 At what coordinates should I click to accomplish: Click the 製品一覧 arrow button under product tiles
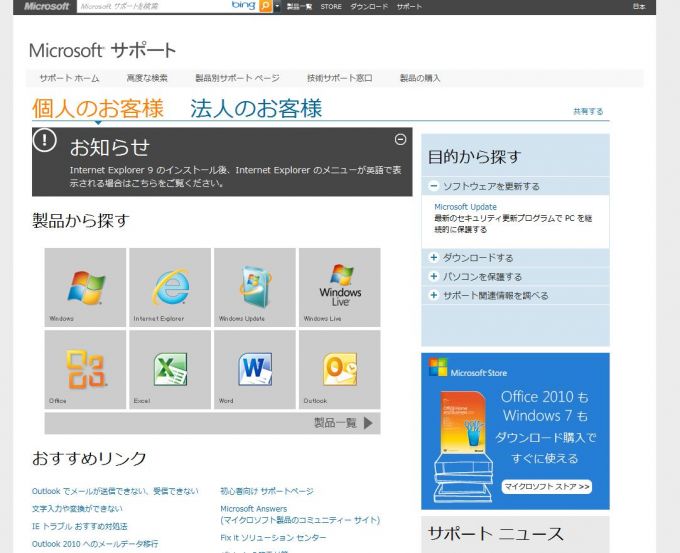(x=212, y=423)
